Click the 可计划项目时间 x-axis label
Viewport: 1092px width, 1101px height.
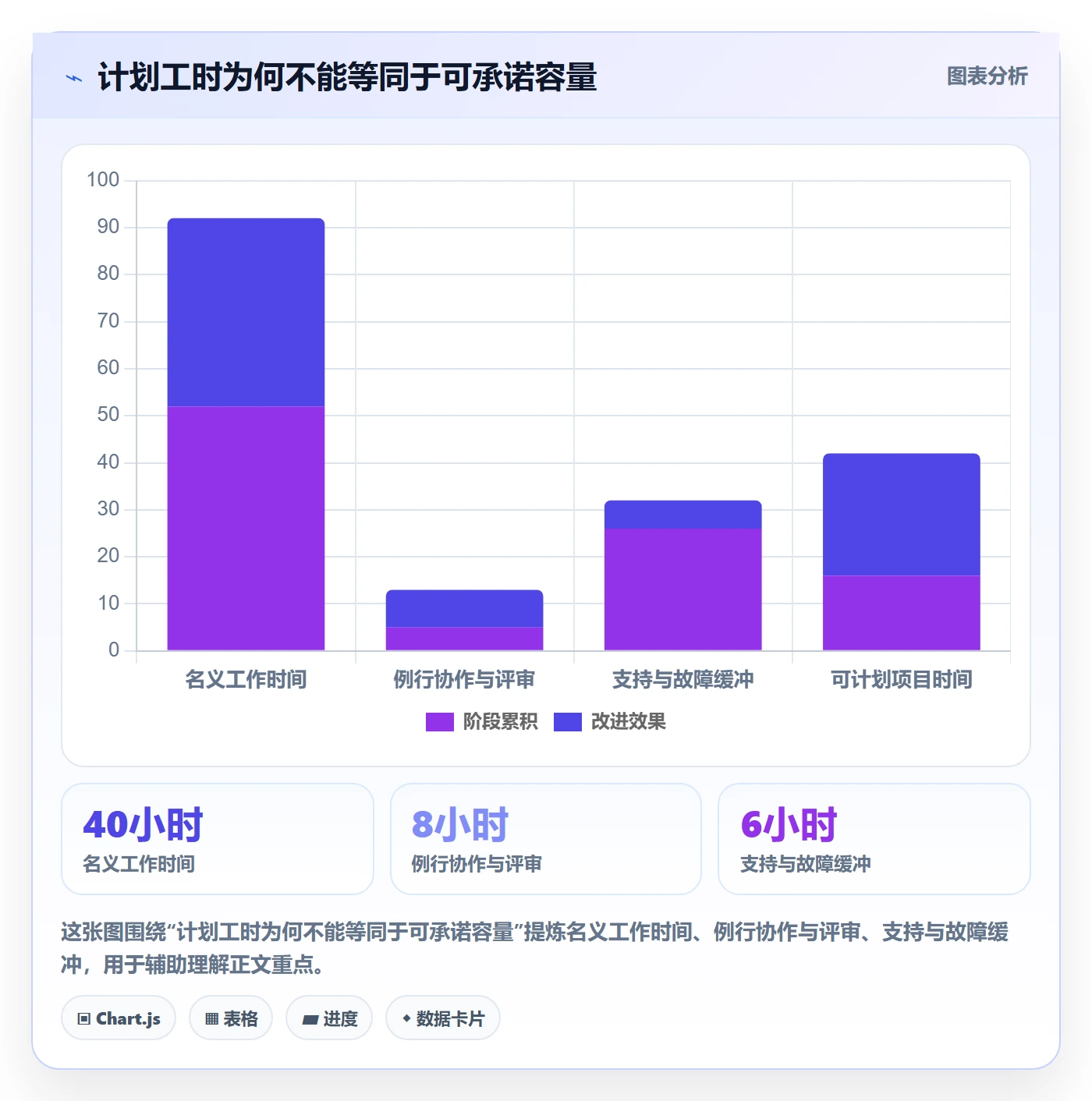pos(901,679)
